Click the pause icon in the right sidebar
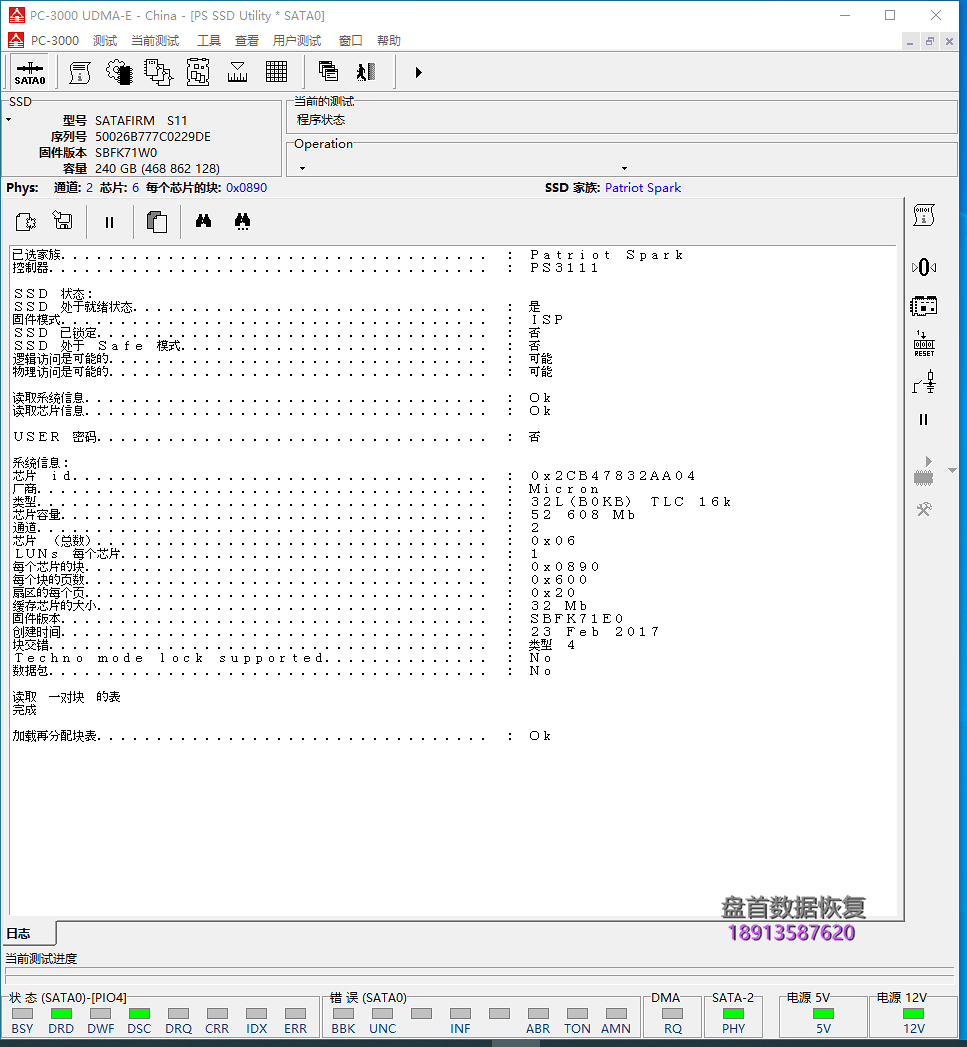967x1047 pixels. pos(924,419)
